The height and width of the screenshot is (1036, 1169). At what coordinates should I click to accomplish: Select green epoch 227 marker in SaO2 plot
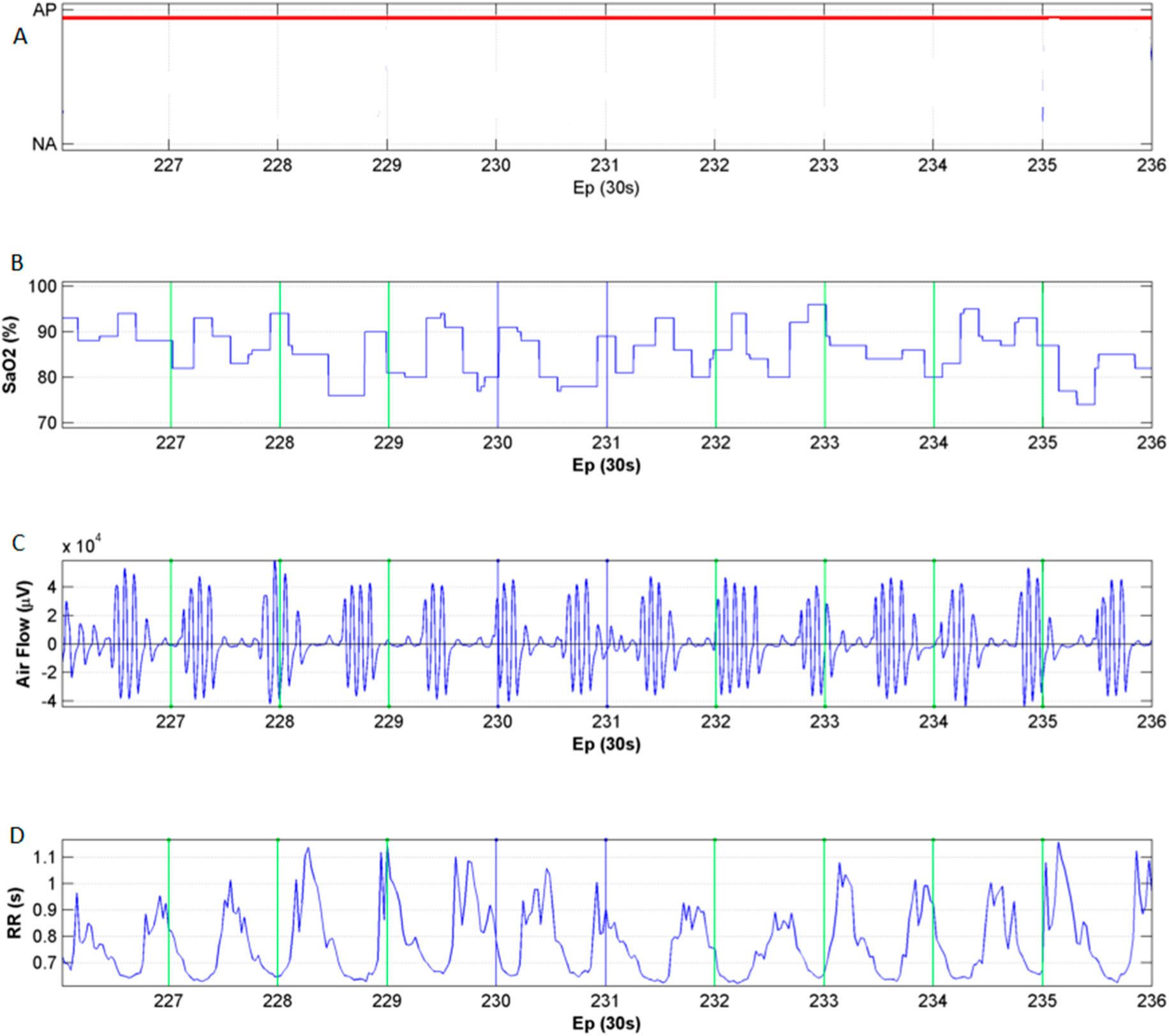coord(171,354)
